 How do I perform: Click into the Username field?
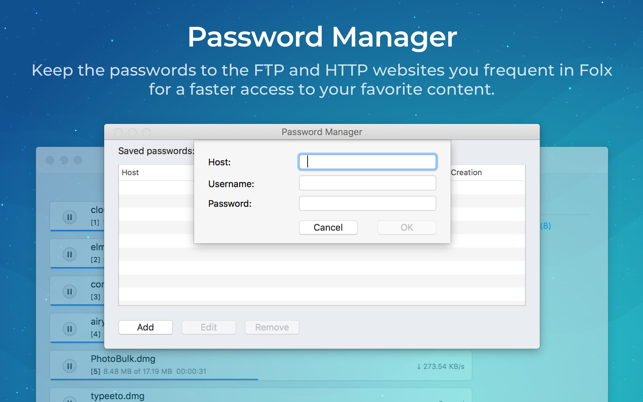pyautogui.click(x=367, y=183)
